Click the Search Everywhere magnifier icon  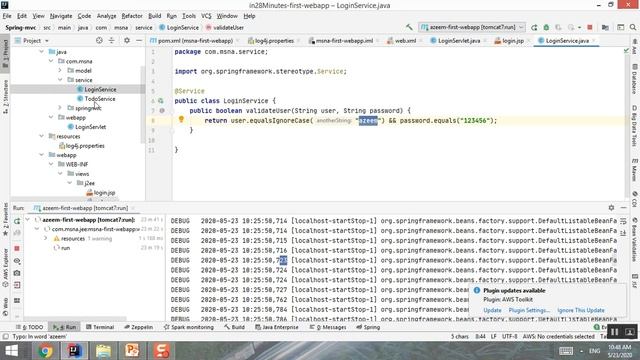click(633, 27)
